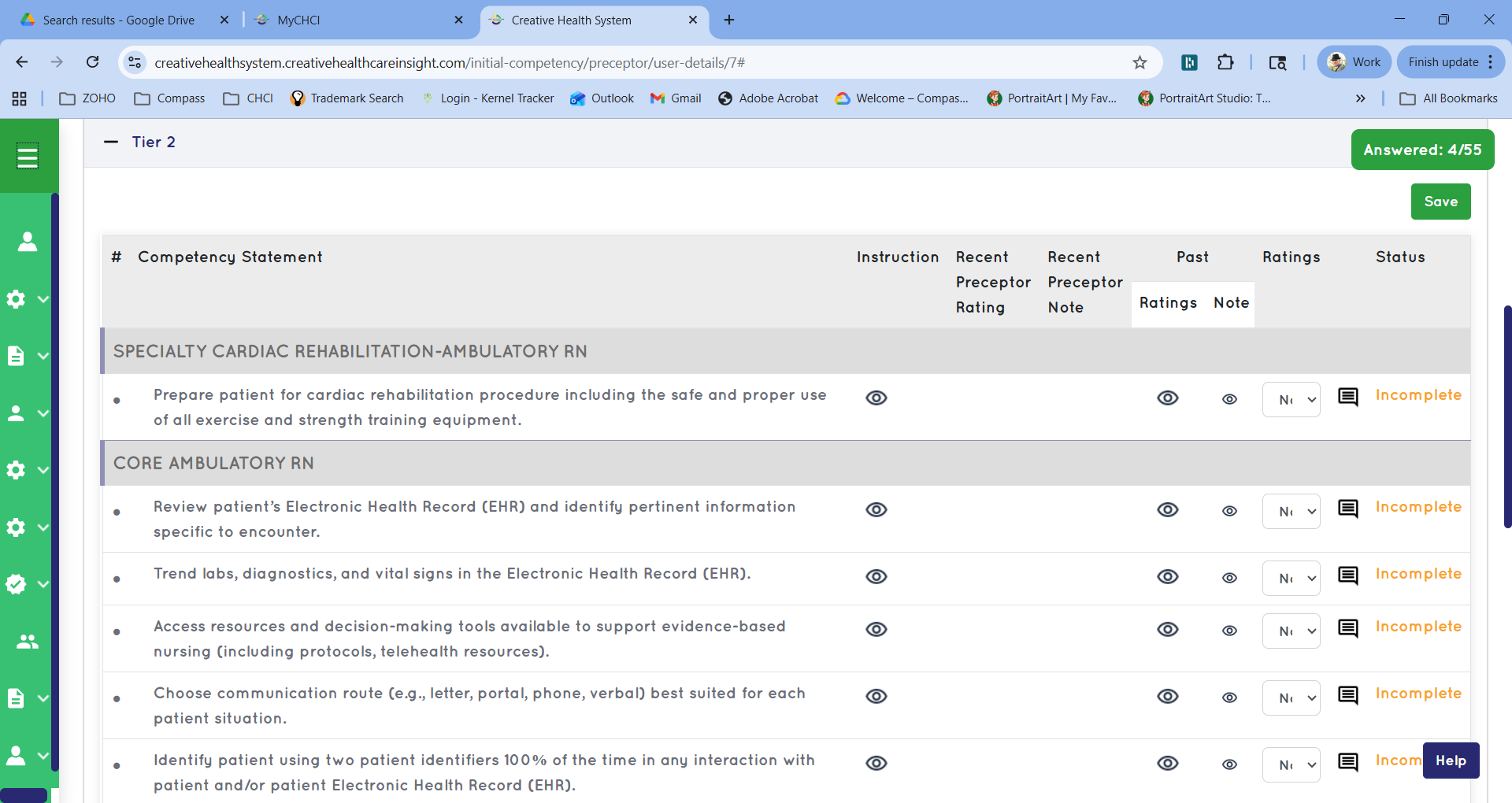Open comment note icon for Trend labs row

coord(1348,575)
